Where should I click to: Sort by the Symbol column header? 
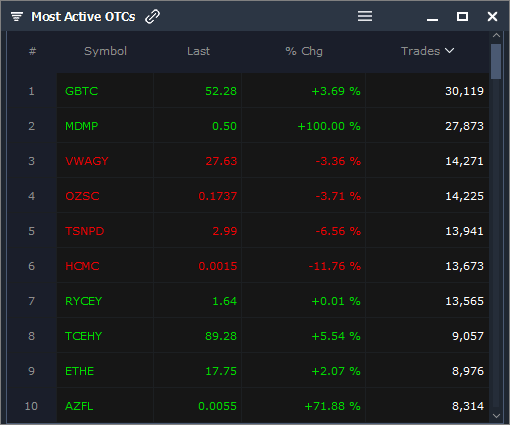tap(105, 51)
